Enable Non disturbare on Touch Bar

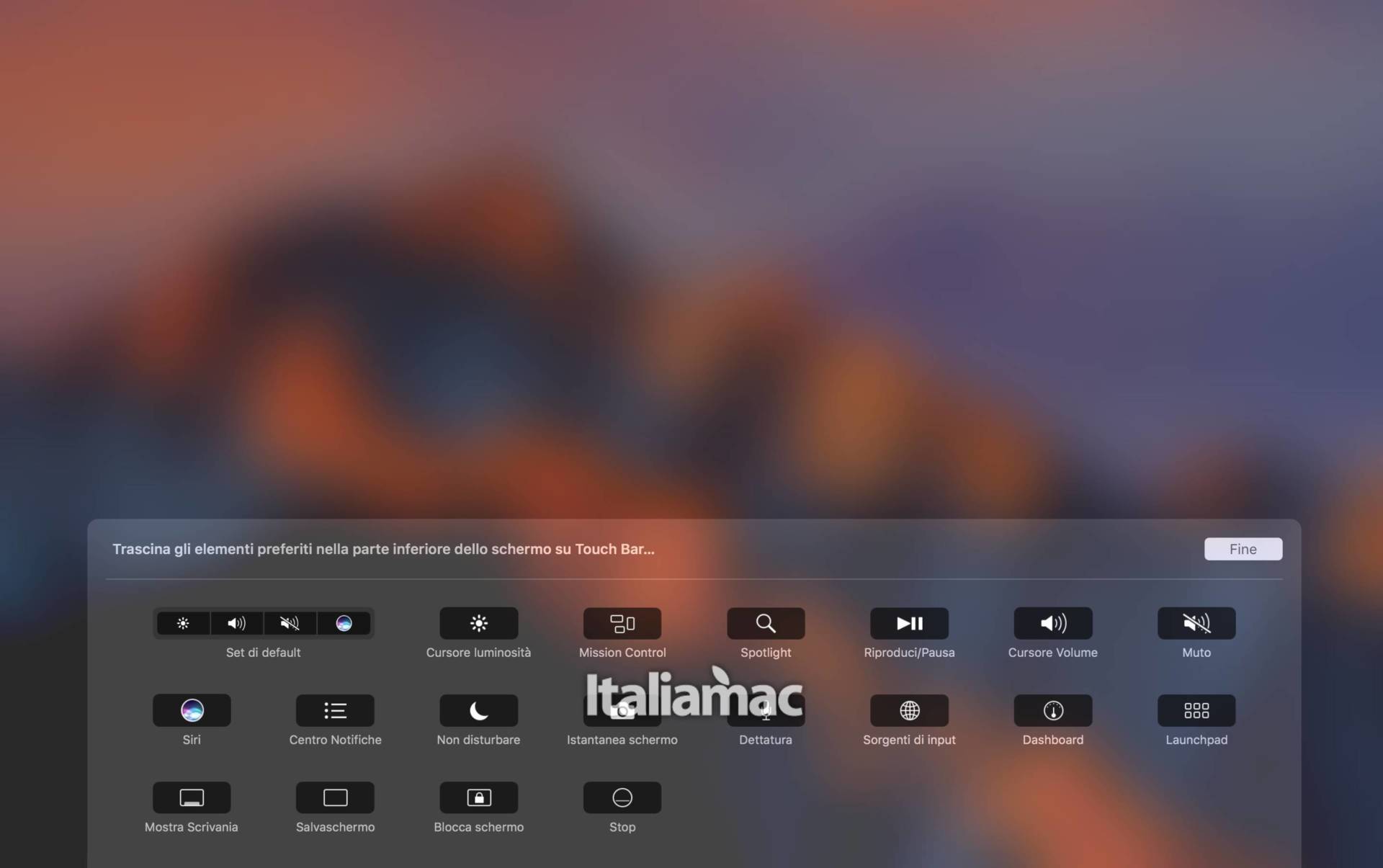(x=478, y=710)
